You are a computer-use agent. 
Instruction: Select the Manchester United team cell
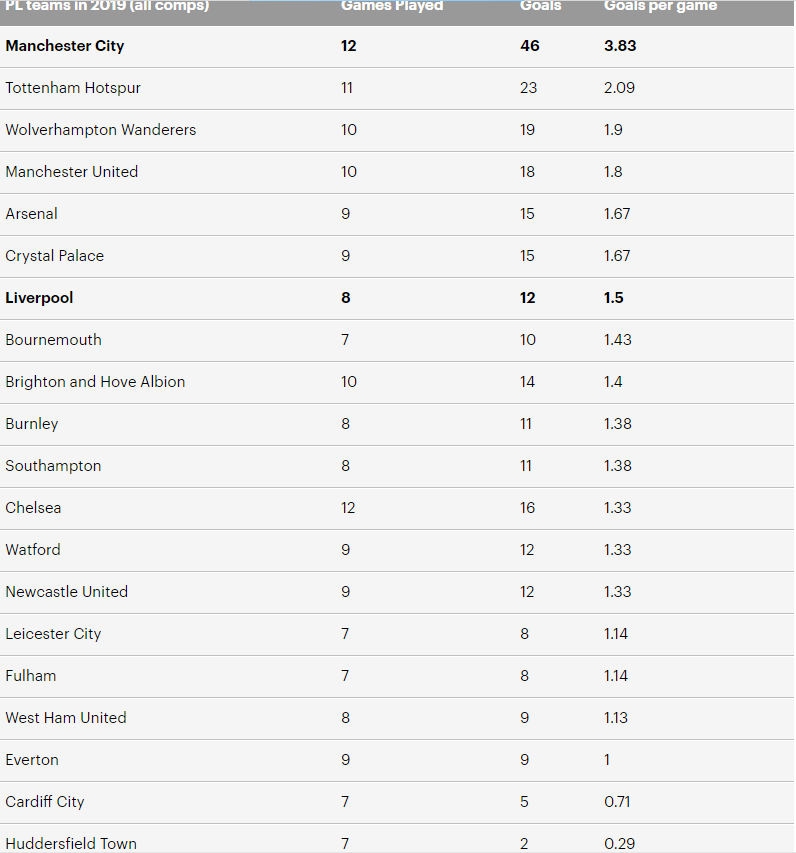(x=72, y=172)
